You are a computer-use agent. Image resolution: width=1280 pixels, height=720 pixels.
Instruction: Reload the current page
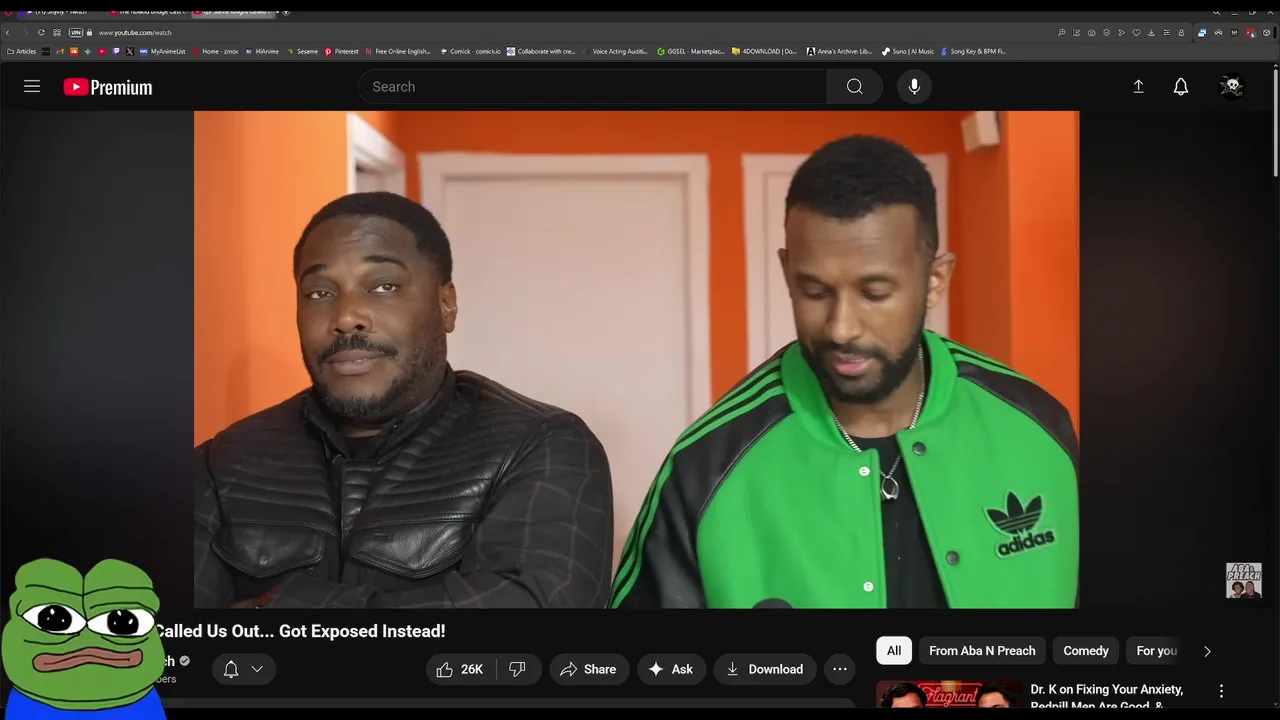(41, 32)
